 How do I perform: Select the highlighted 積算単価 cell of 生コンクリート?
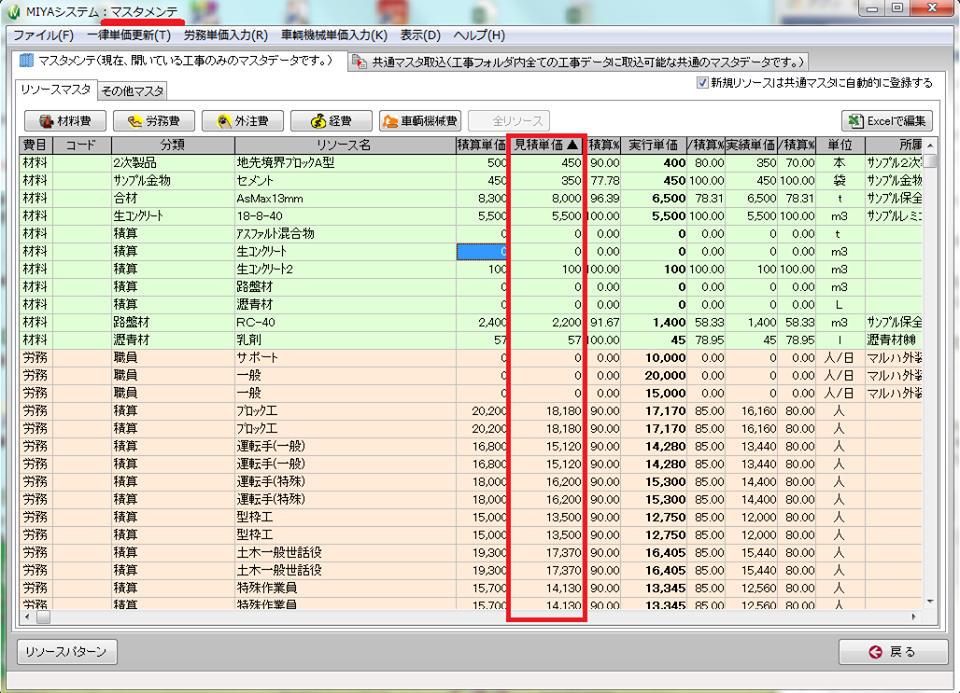[x=482, y=252]
